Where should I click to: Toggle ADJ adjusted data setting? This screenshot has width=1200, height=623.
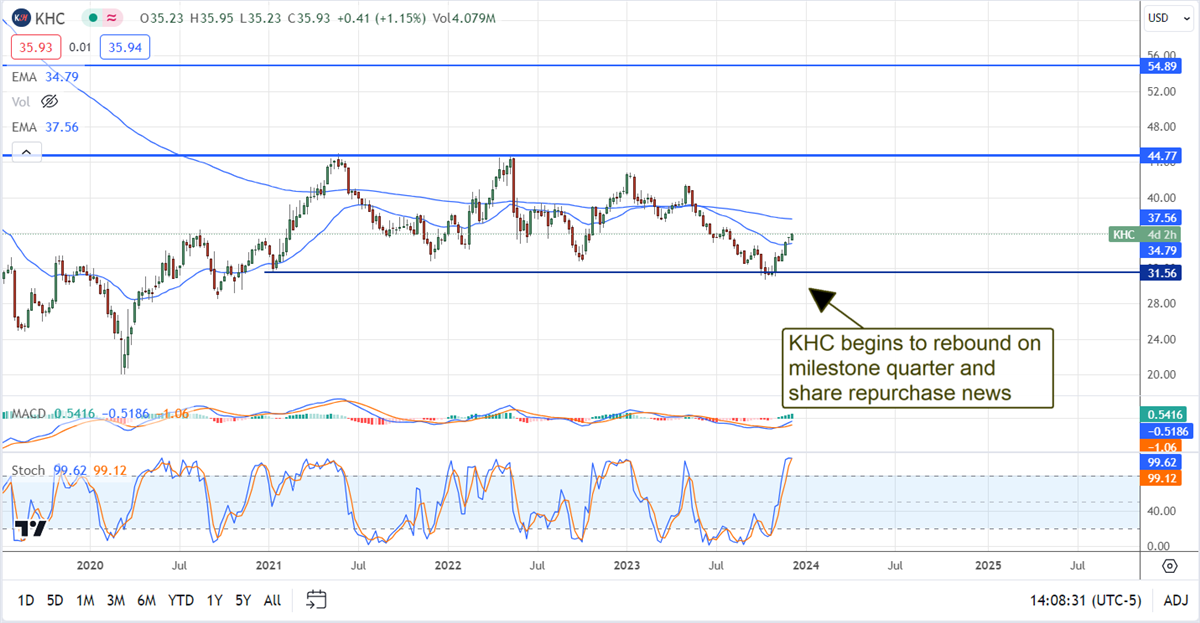pos(1175,600)
